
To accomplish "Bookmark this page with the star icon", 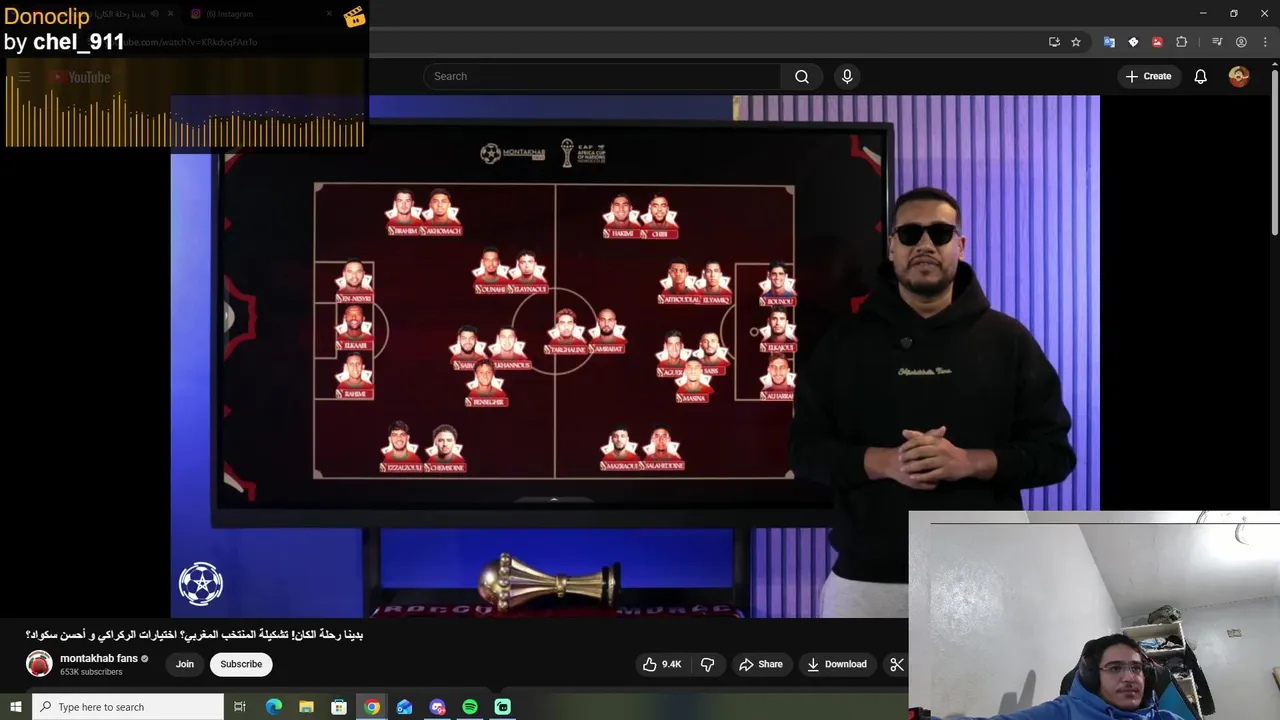I will coord(1076,42).
